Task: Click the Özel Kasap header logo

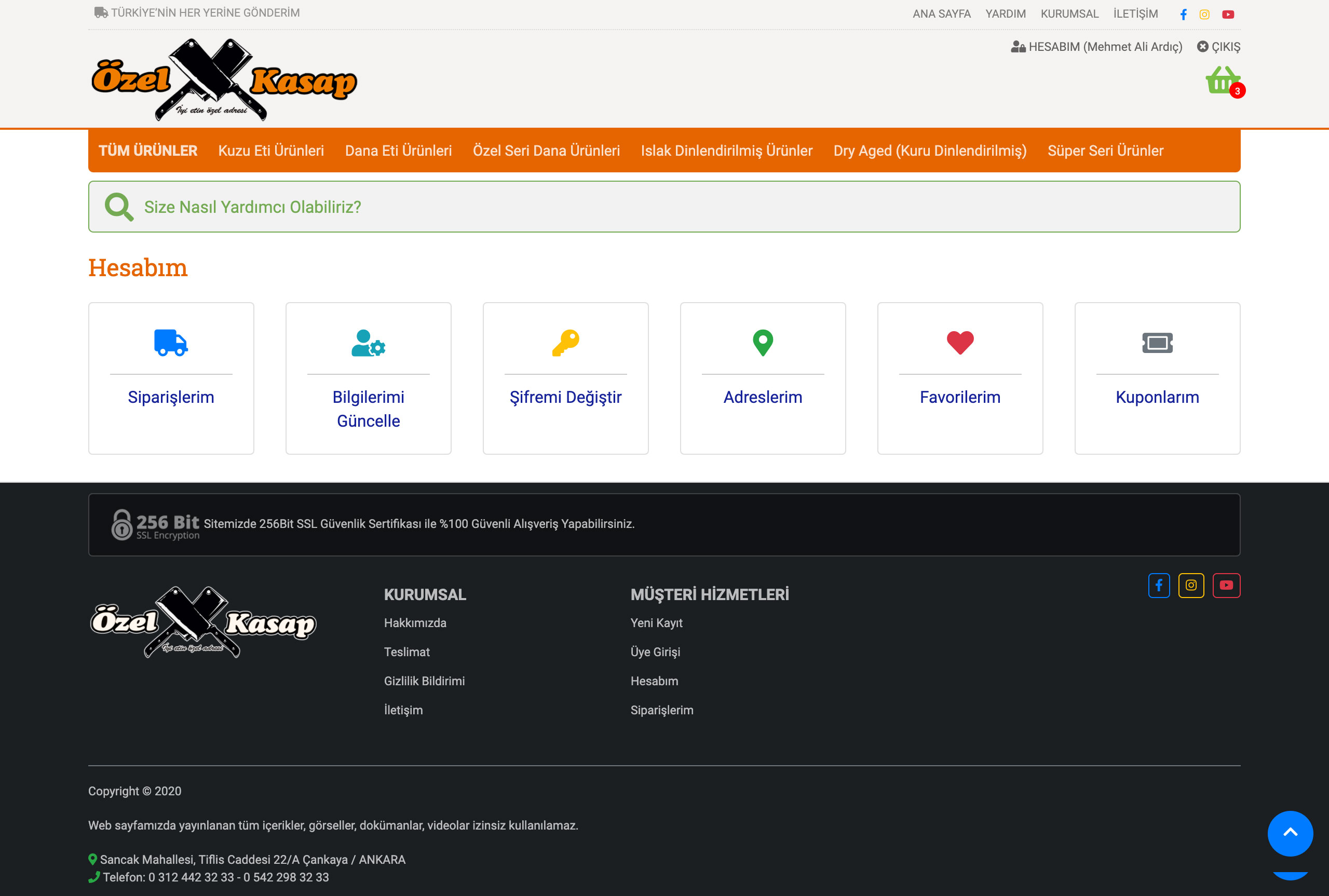Action: (224, 80)
